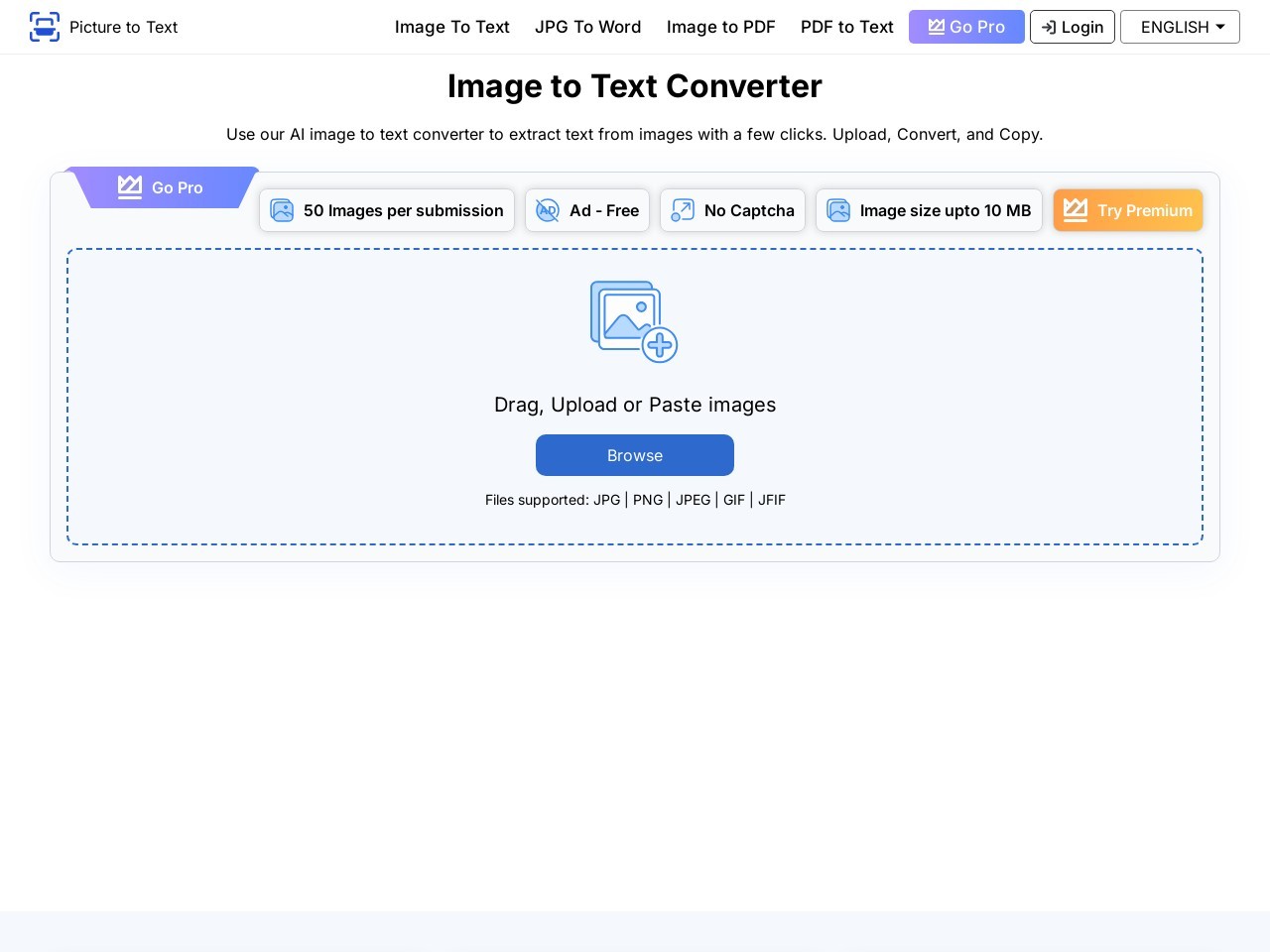Navigate to PDF to Text
This screenshot has width=1270, height=952.
pyautogui.click(x=847, y=27)
